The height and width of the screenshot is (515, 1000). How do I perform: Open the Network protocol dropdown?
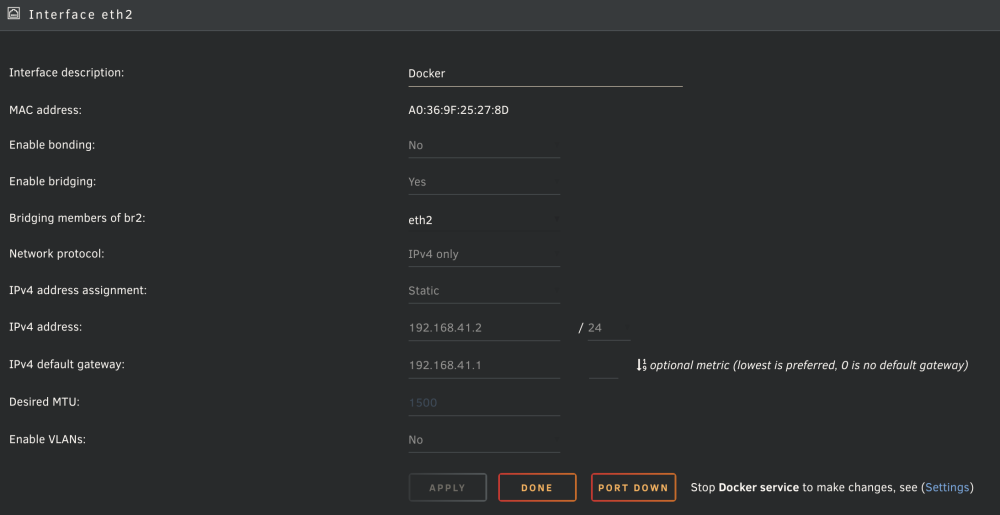pyautogui.click(x=484, y=254)
